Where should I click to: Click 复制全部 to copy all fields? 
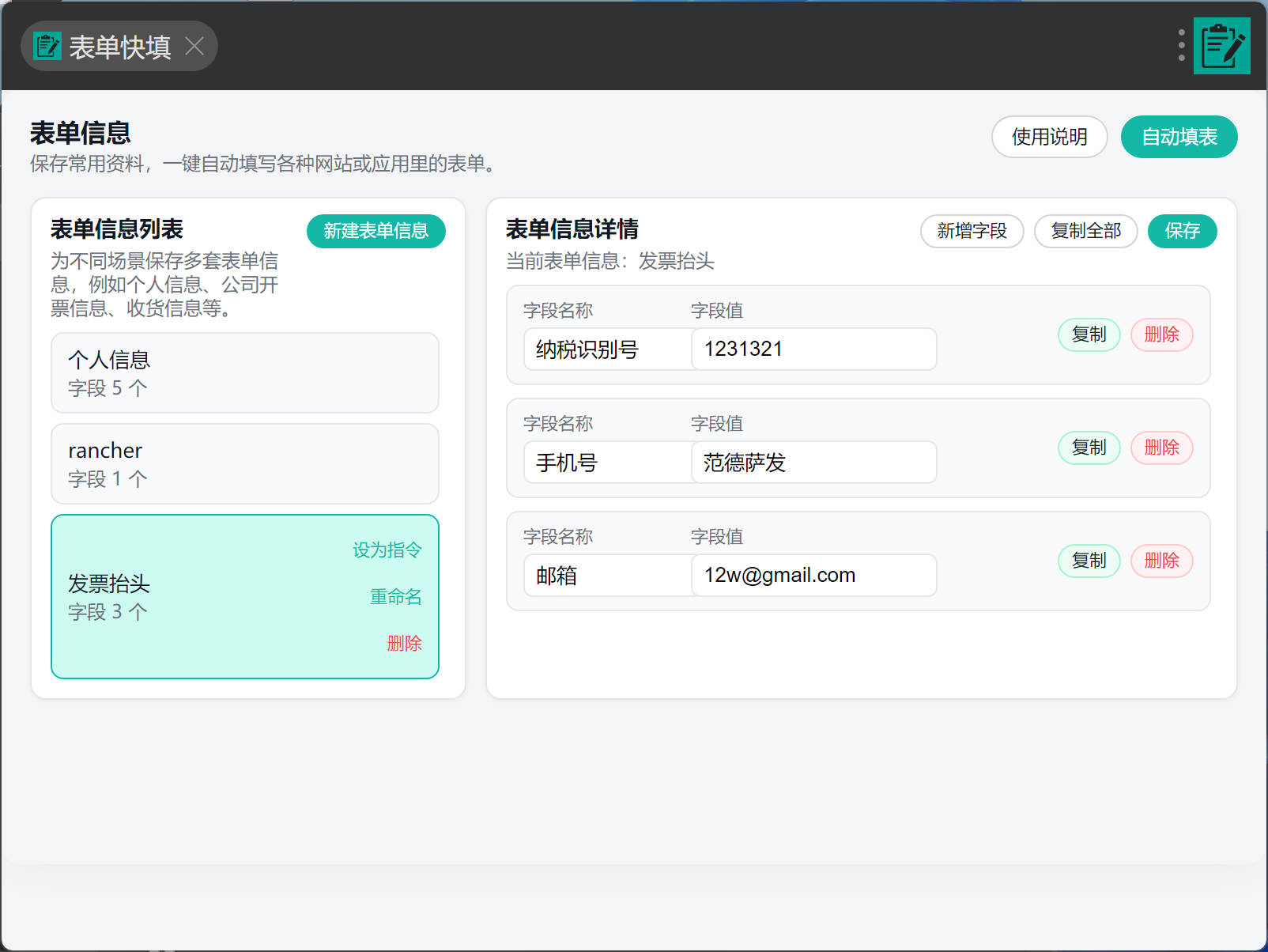1085,231
